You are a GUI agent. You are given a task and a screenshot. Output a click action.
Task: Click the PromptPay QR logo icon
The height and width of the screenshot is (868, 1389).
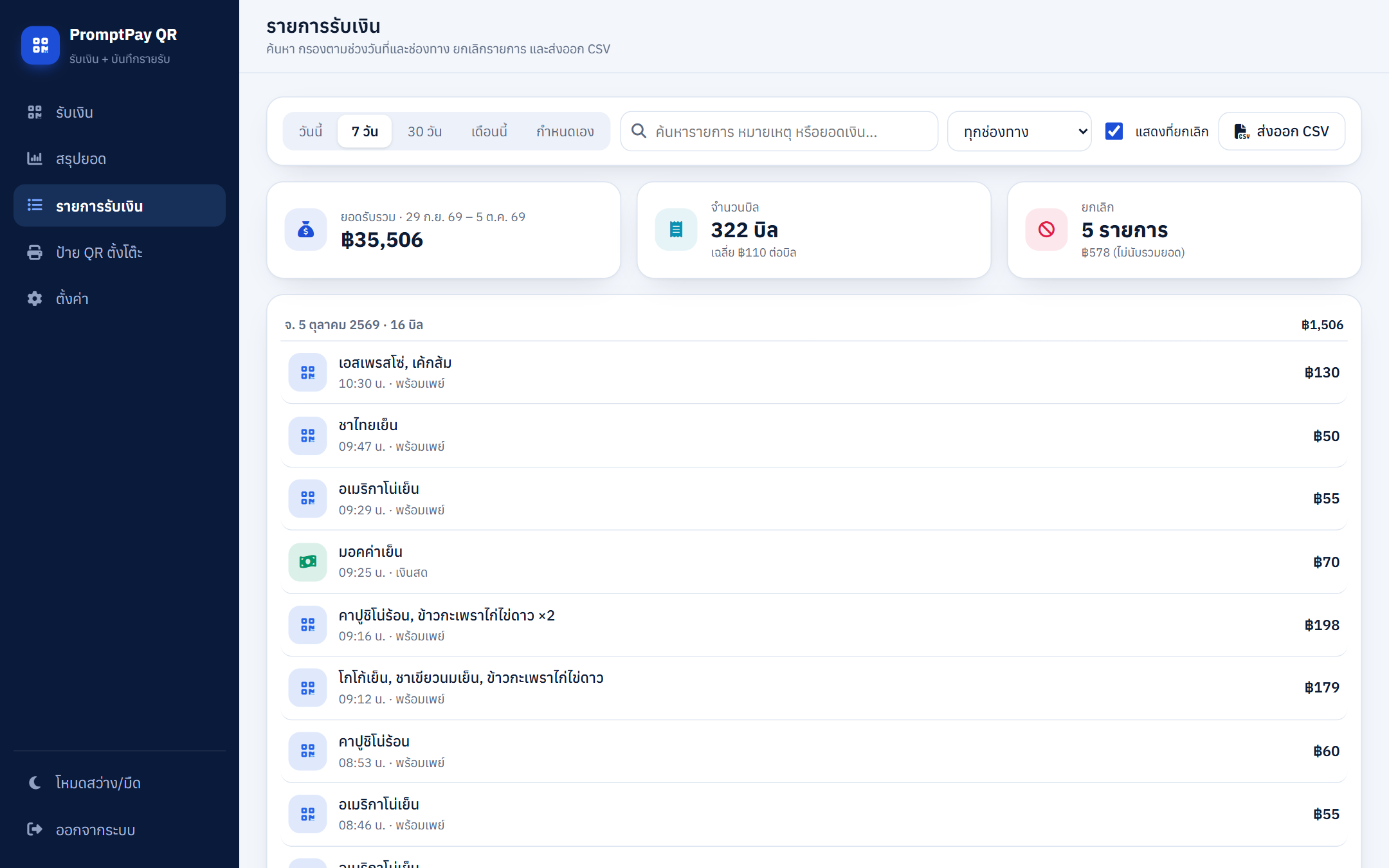(41, 45)
